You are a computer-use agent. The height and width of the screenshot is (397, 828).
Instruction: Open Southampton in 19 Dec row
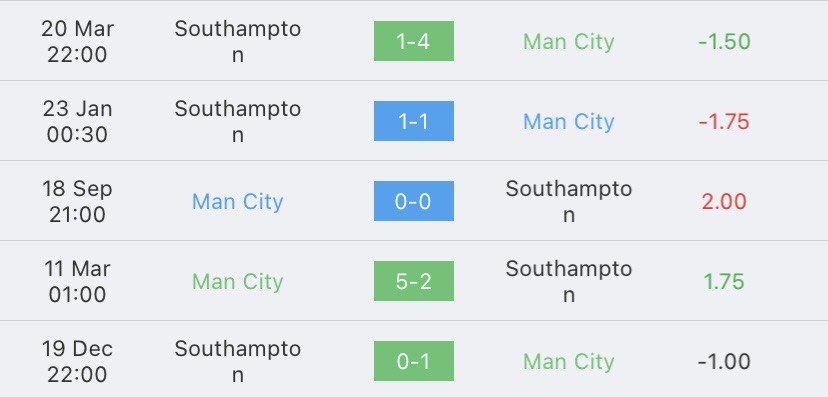click(238, 361)
